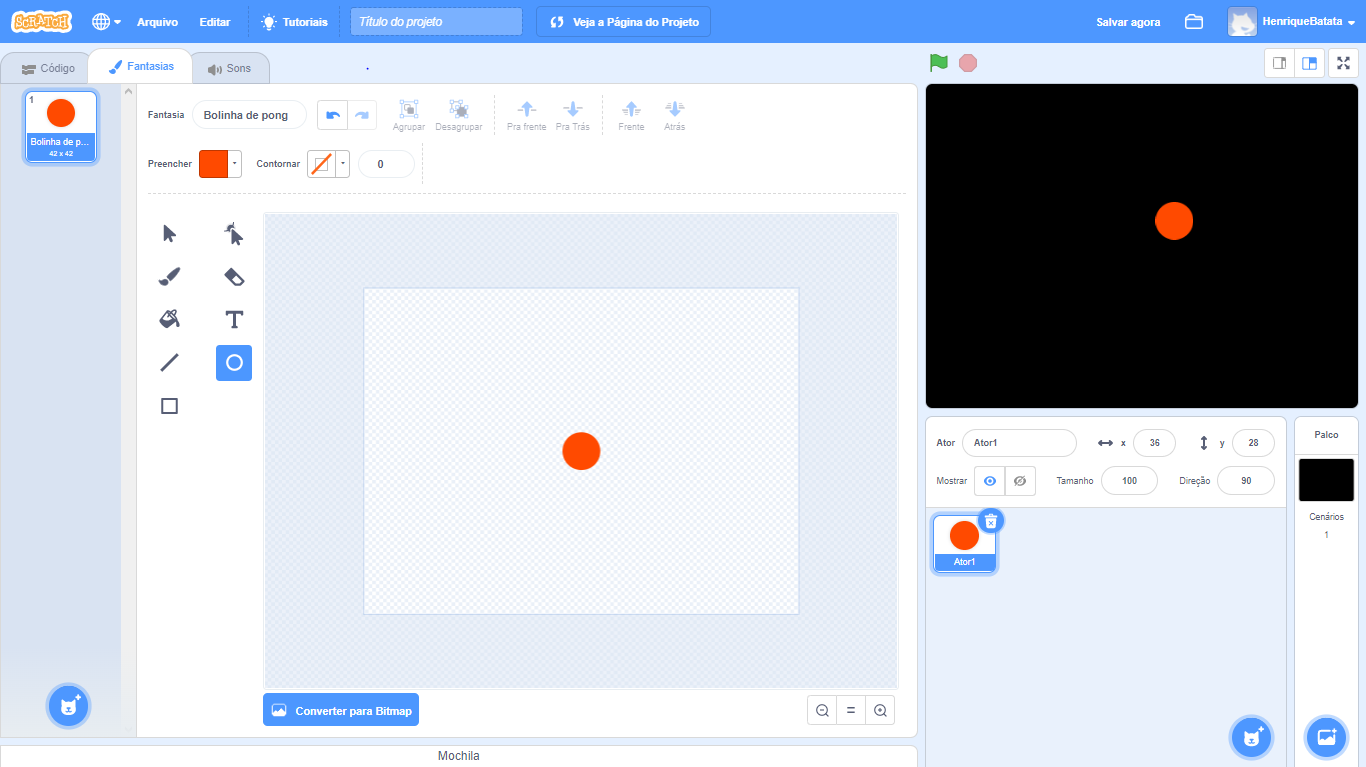Open the language globe dropdown

106,21
